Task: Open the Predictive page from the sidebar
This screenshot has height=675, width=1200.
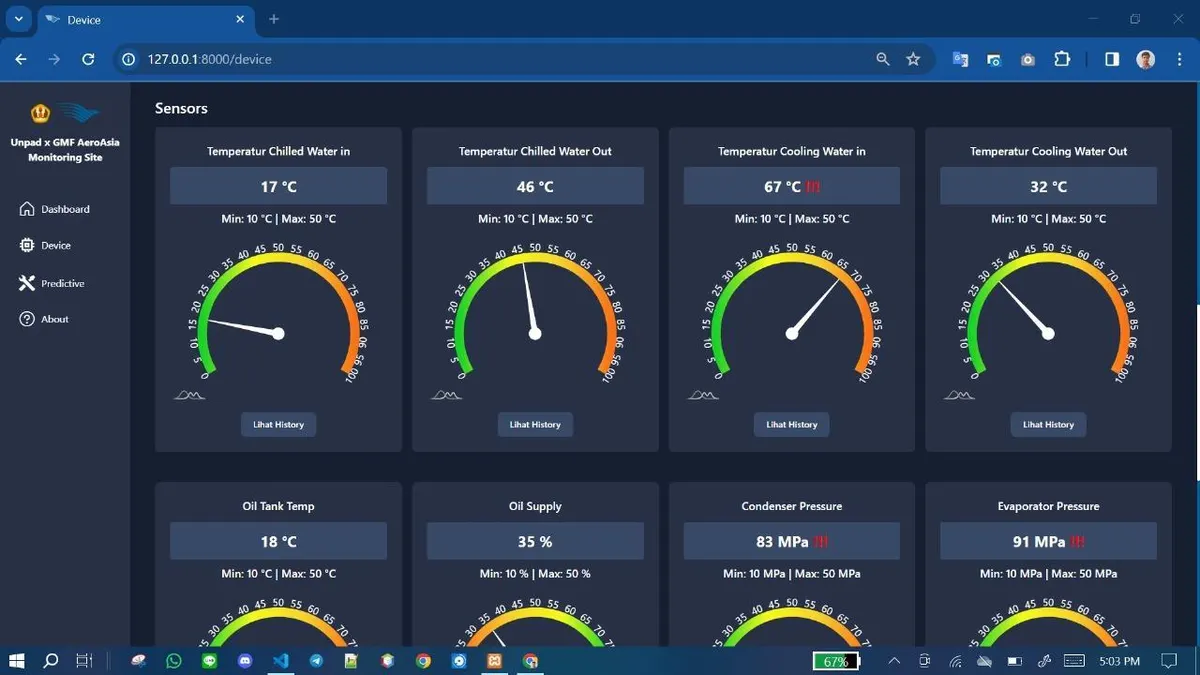Action: click(x=52, y=283)
